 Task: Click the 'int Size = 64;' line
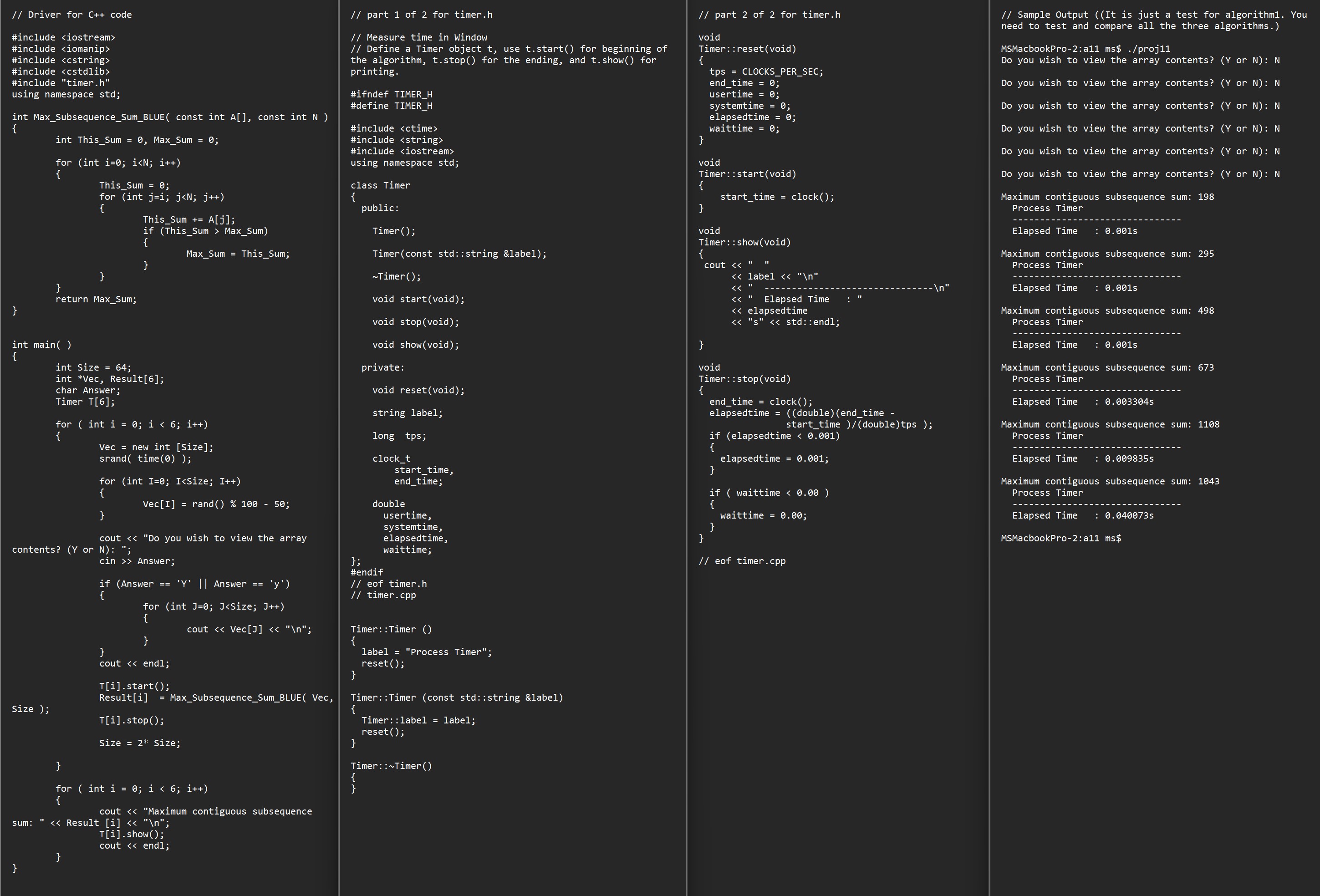(93, 367)
